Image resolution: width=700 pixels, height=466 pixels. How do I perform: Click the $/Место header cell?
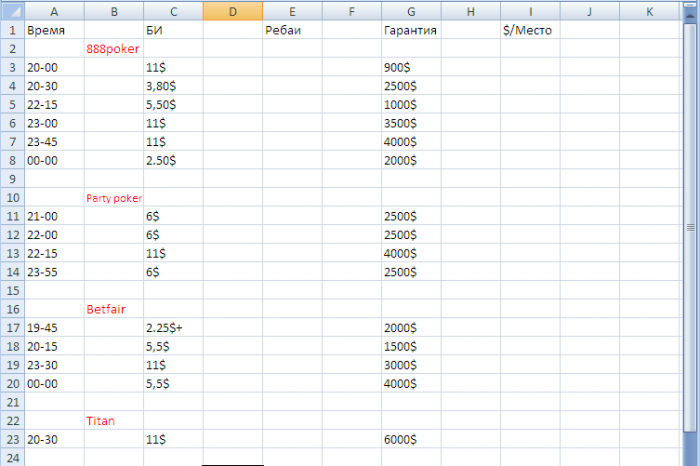pos(530,30)
